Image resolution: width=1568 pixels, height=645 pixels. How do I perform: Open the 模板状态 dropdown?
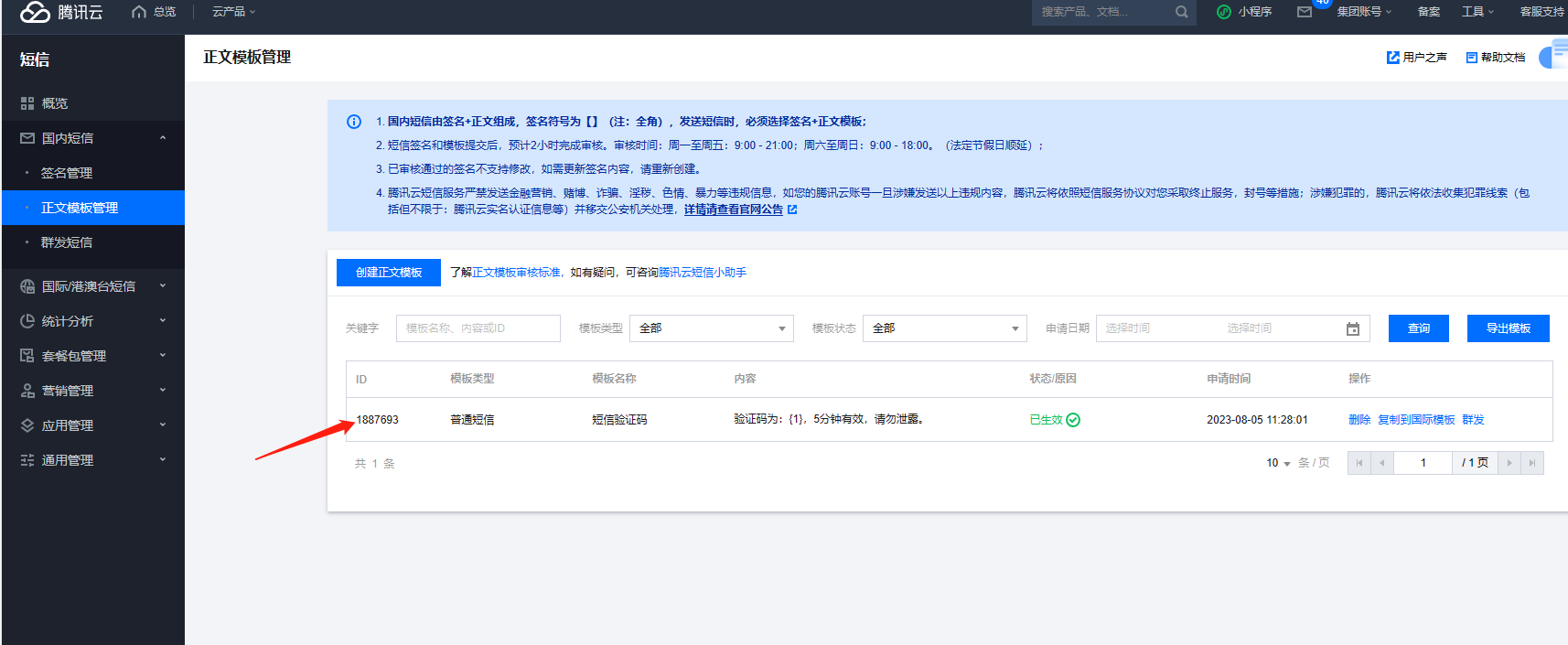coord(945,328)
